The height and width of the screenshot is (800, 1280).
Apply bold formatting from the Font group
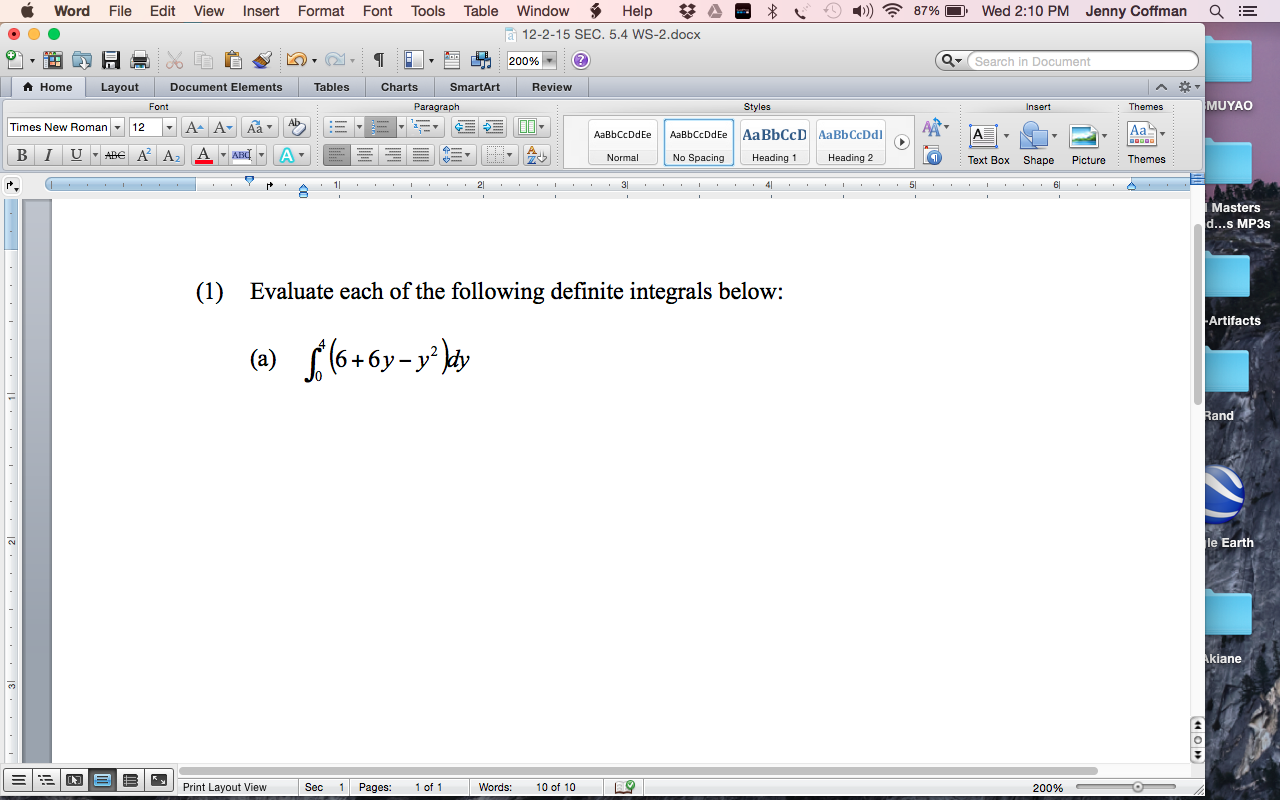(x=21, y=155)
